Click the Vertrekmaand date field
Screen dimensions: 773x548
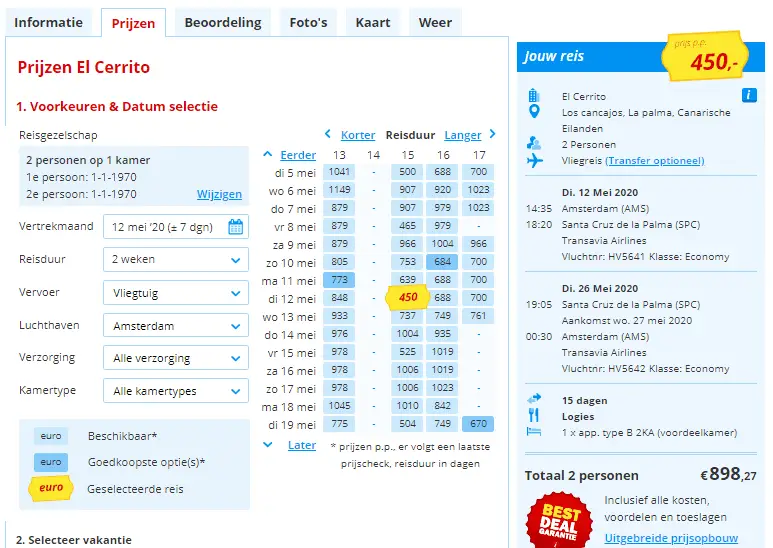coord(176,227)
